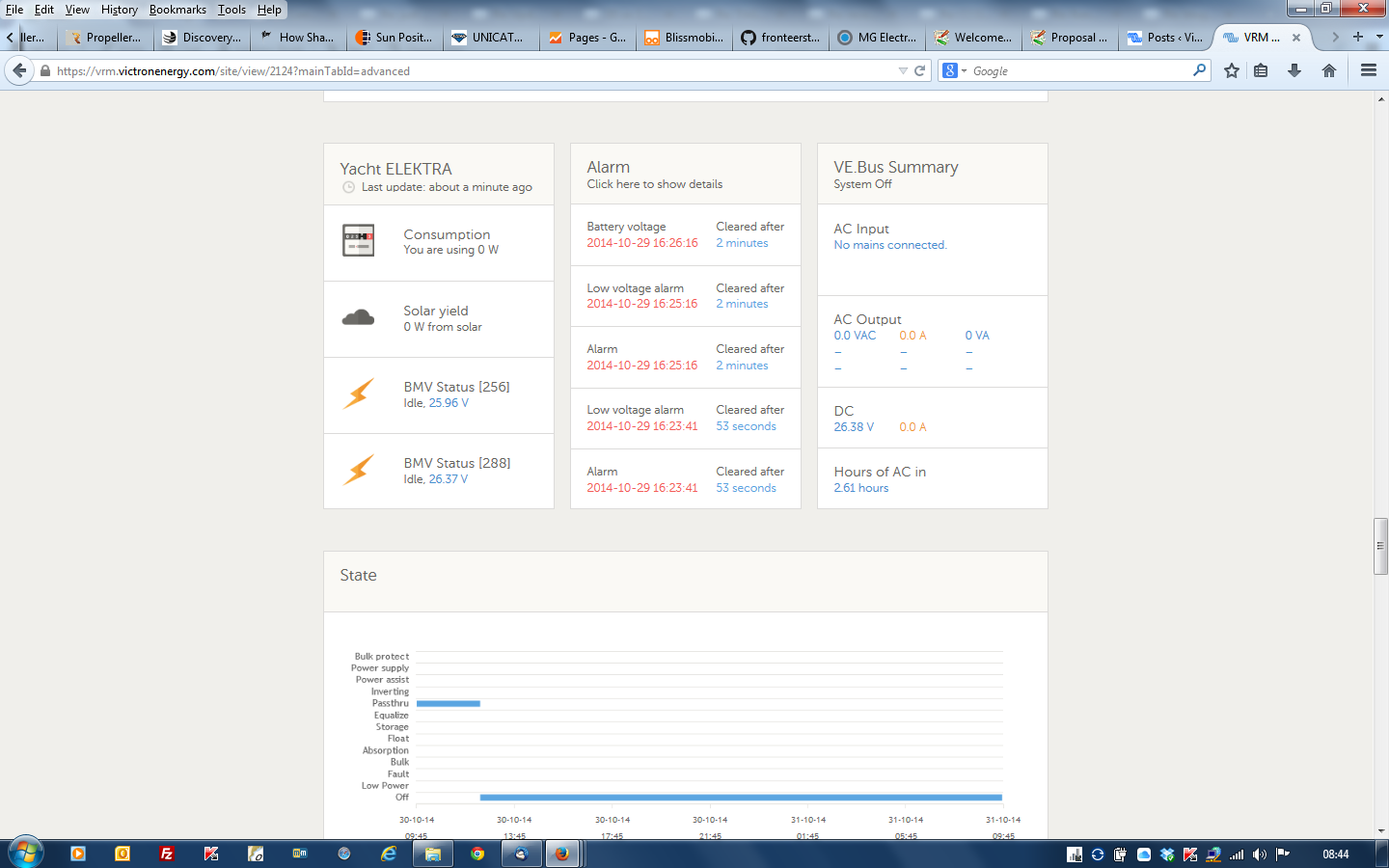Expand the URL history dropdown arrow
1389x868 pixels.
[x=903, y=70]
